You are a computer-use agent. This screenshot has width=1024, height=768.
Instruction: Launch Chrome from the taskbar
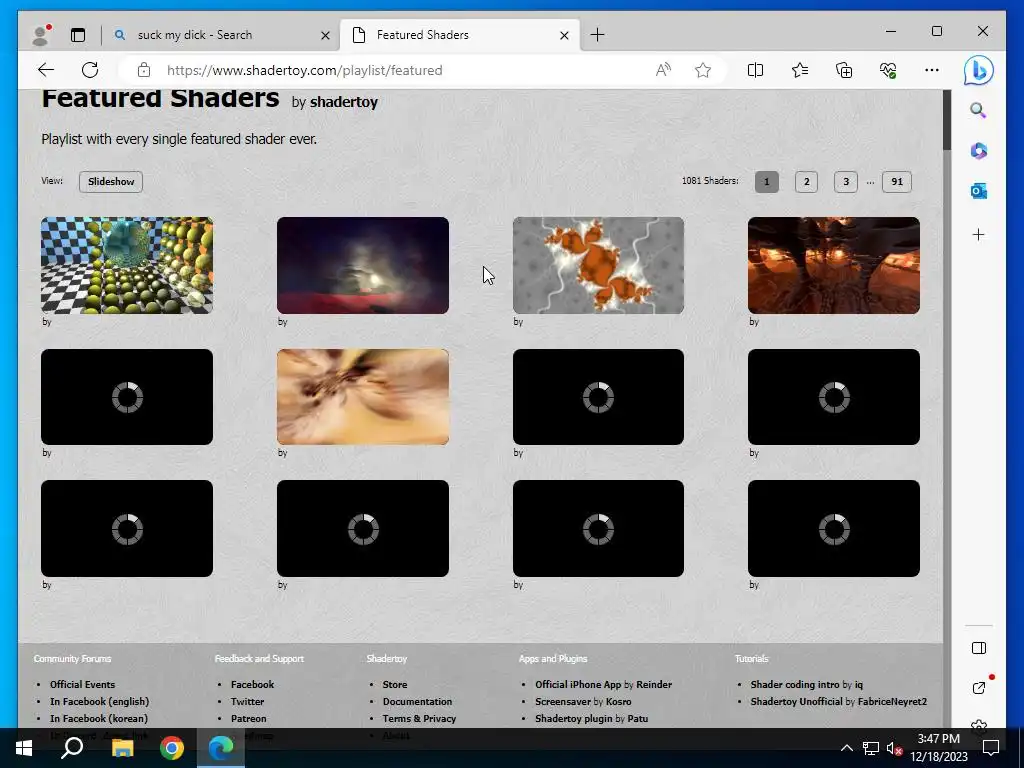172,748
